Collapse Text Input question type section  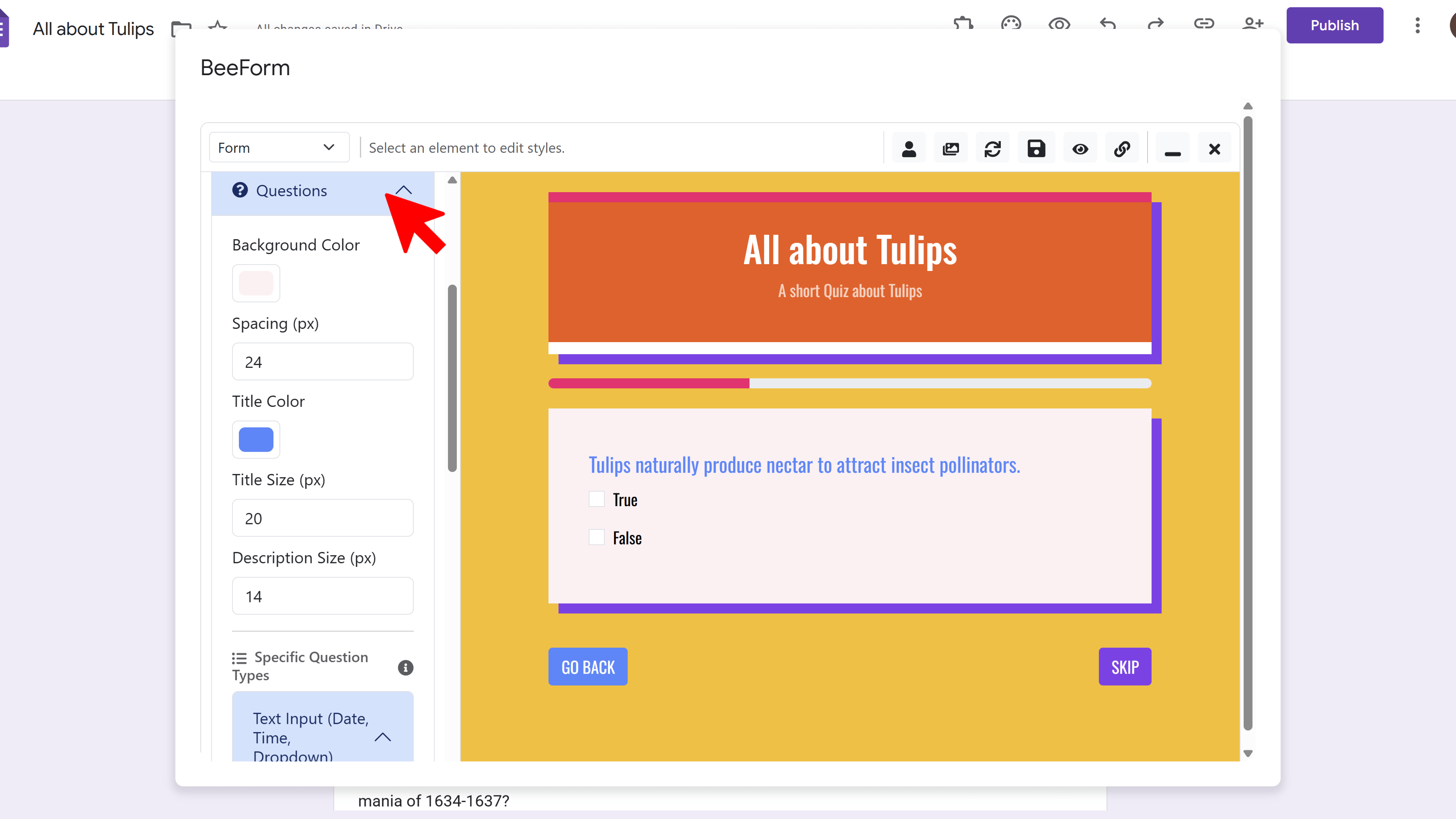(x=383, y=737)
